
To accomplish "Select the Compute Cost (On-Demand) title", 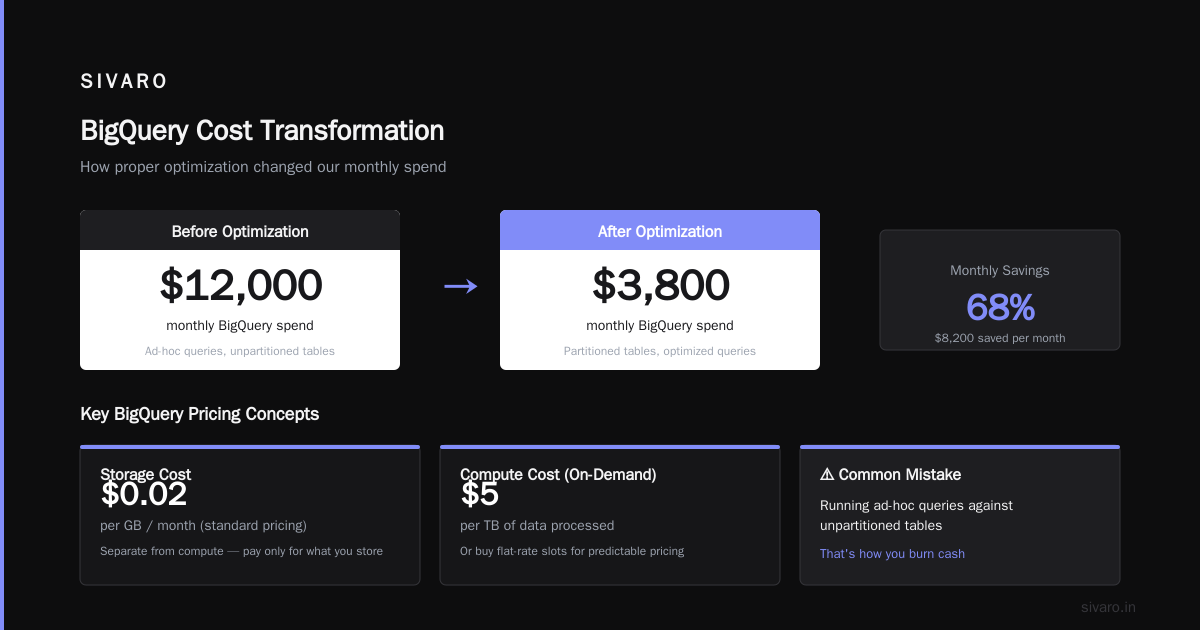I will click(558, 475).
